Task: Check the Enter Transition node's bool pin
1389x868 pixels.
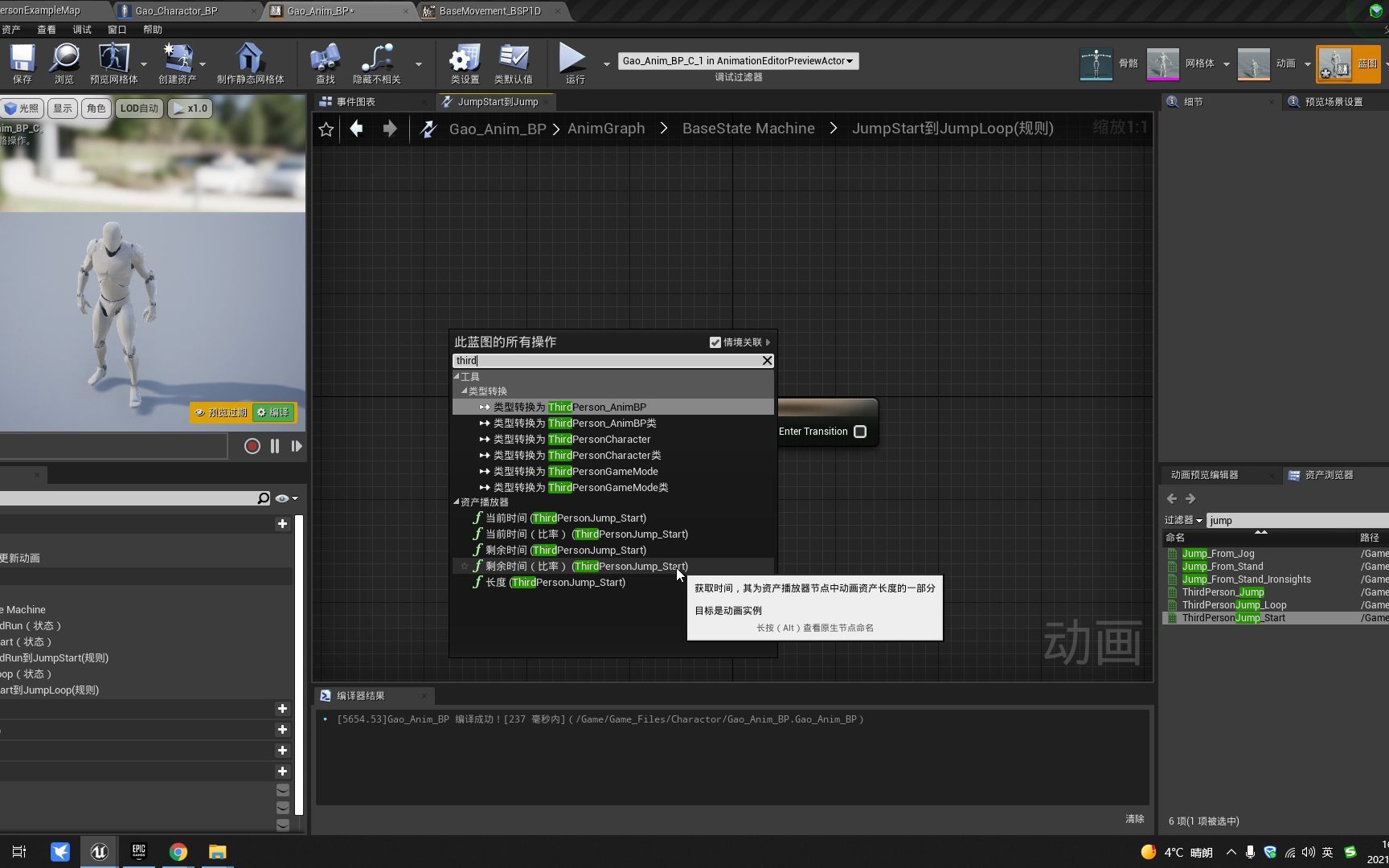Action: 860,432
